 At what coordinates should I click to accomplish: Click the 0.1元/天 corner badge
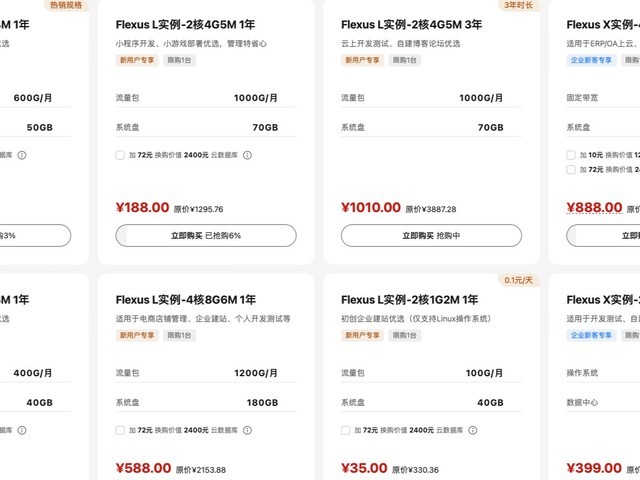point(518,280)
